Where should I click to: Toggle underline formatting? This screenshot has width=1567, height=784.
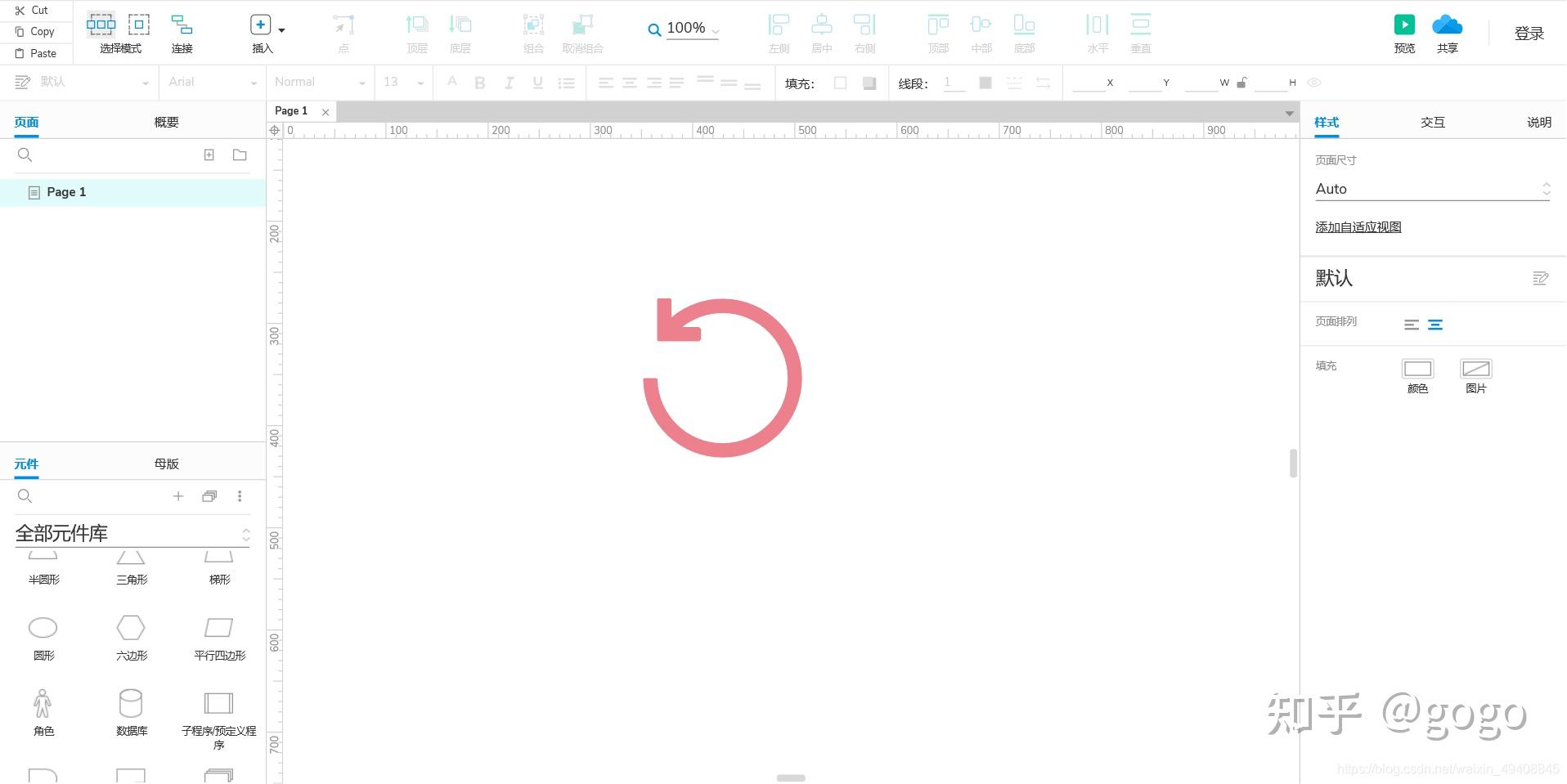[x=537, y=83]
